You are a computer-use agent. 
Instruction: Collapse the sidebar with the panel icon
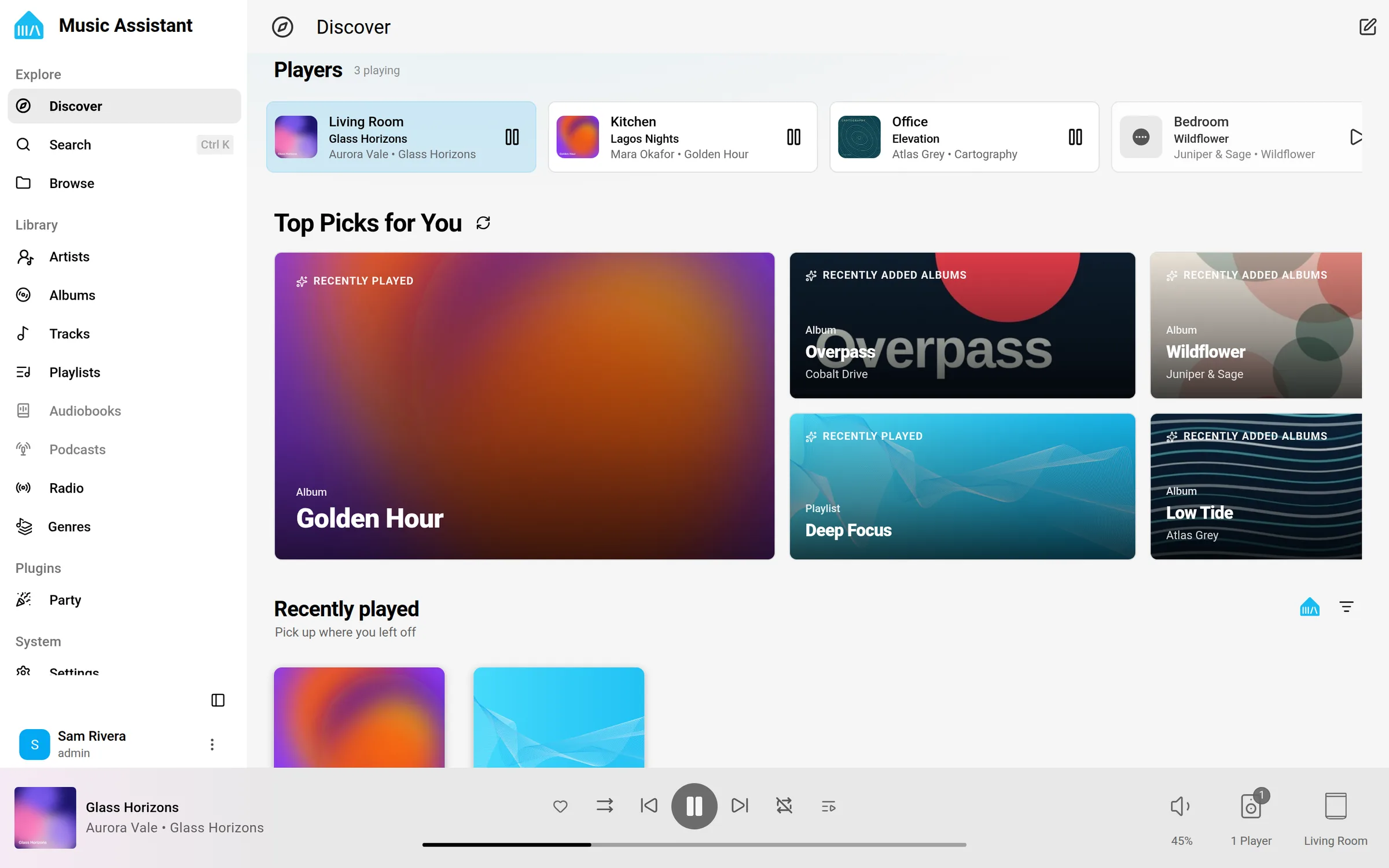(218, 700)
